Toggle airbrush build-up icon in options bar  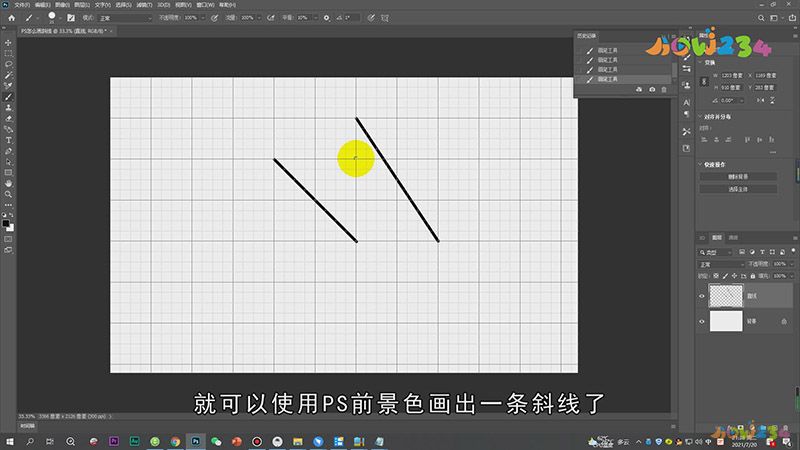click(x=271, y=18)
